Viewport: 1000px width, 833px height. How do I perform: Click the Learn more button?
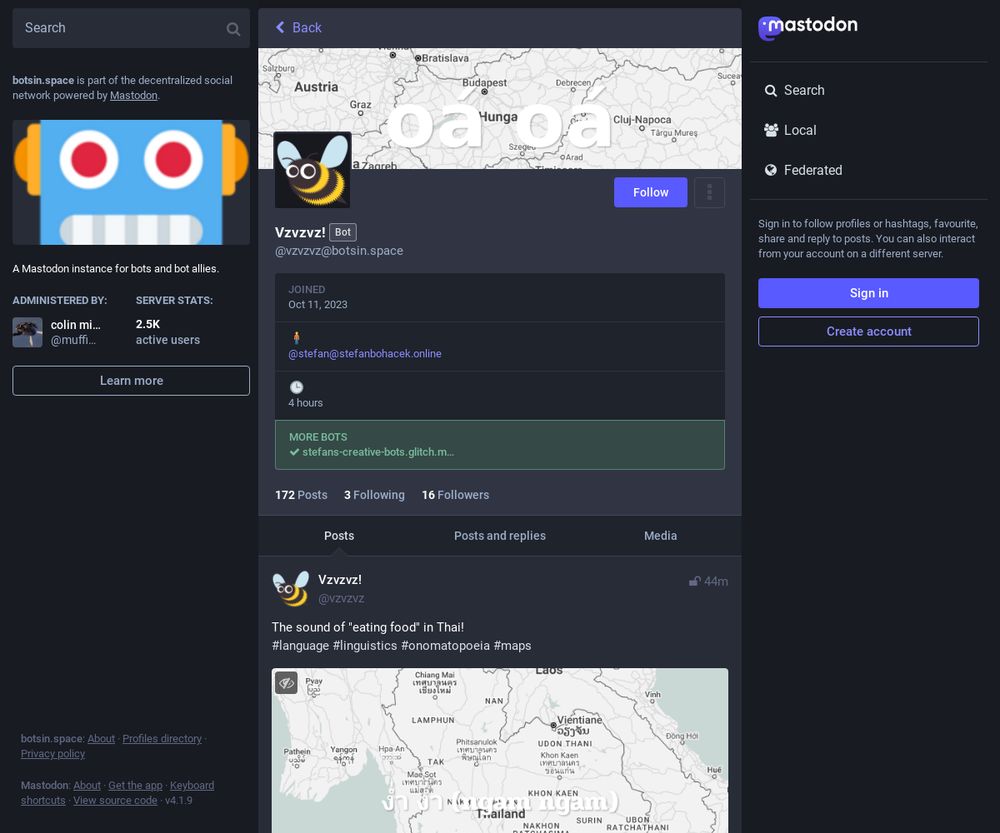coord(131,381)
